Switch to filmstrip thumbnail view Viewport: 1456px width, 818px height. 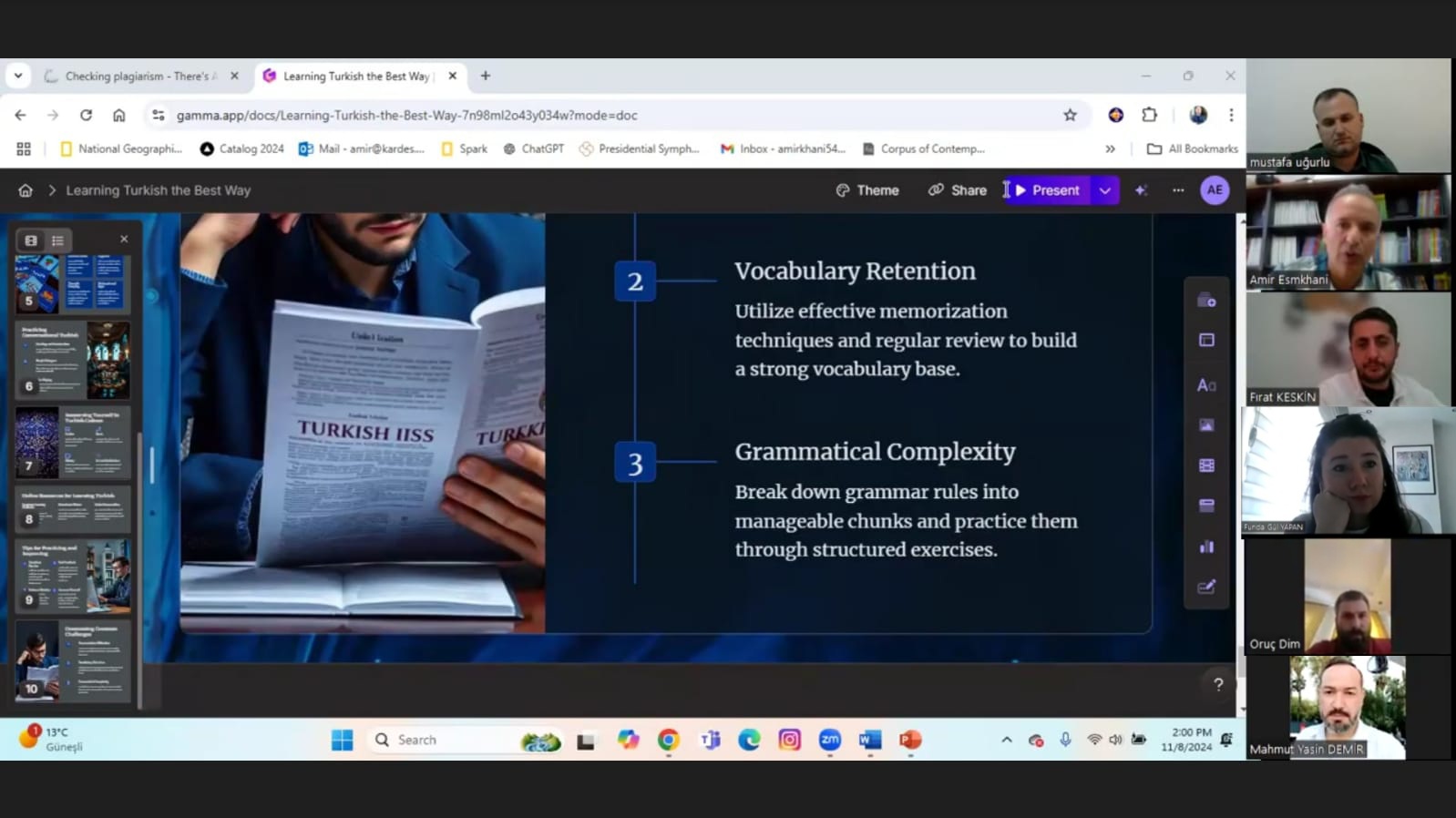coord(31,240)
